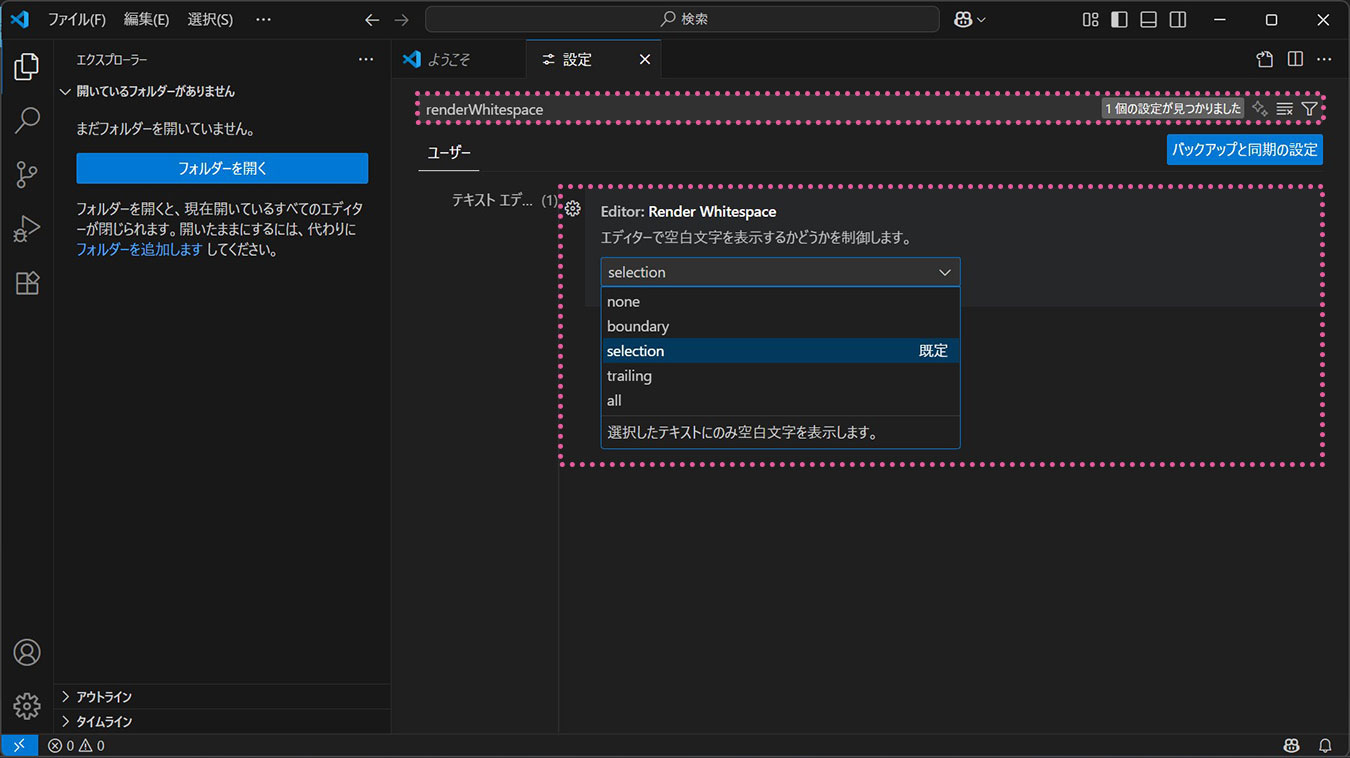Click the 検索 command center box

click(x=682, y=19)
